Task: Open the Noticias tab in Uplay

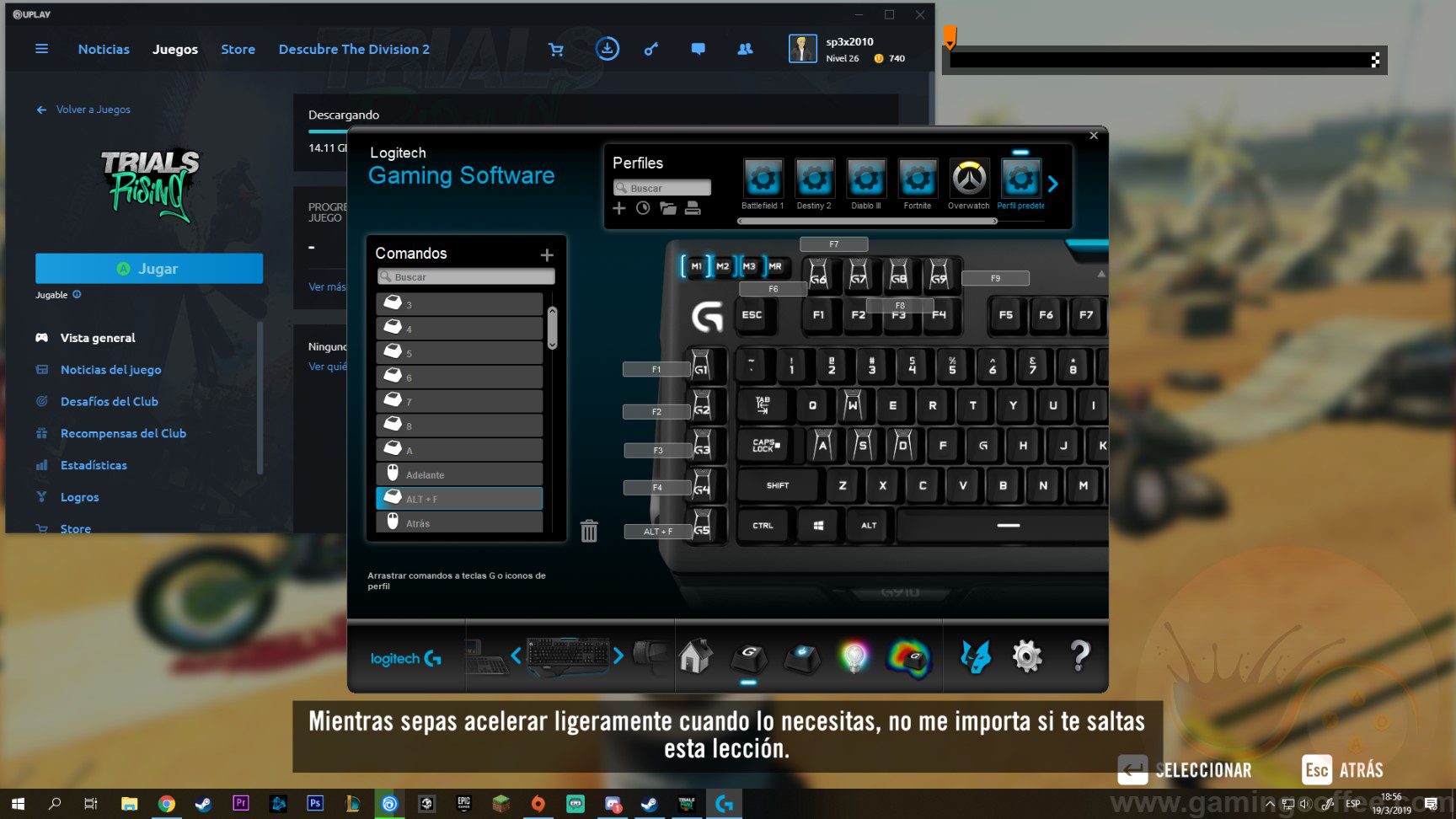Action: pos(104,49)
